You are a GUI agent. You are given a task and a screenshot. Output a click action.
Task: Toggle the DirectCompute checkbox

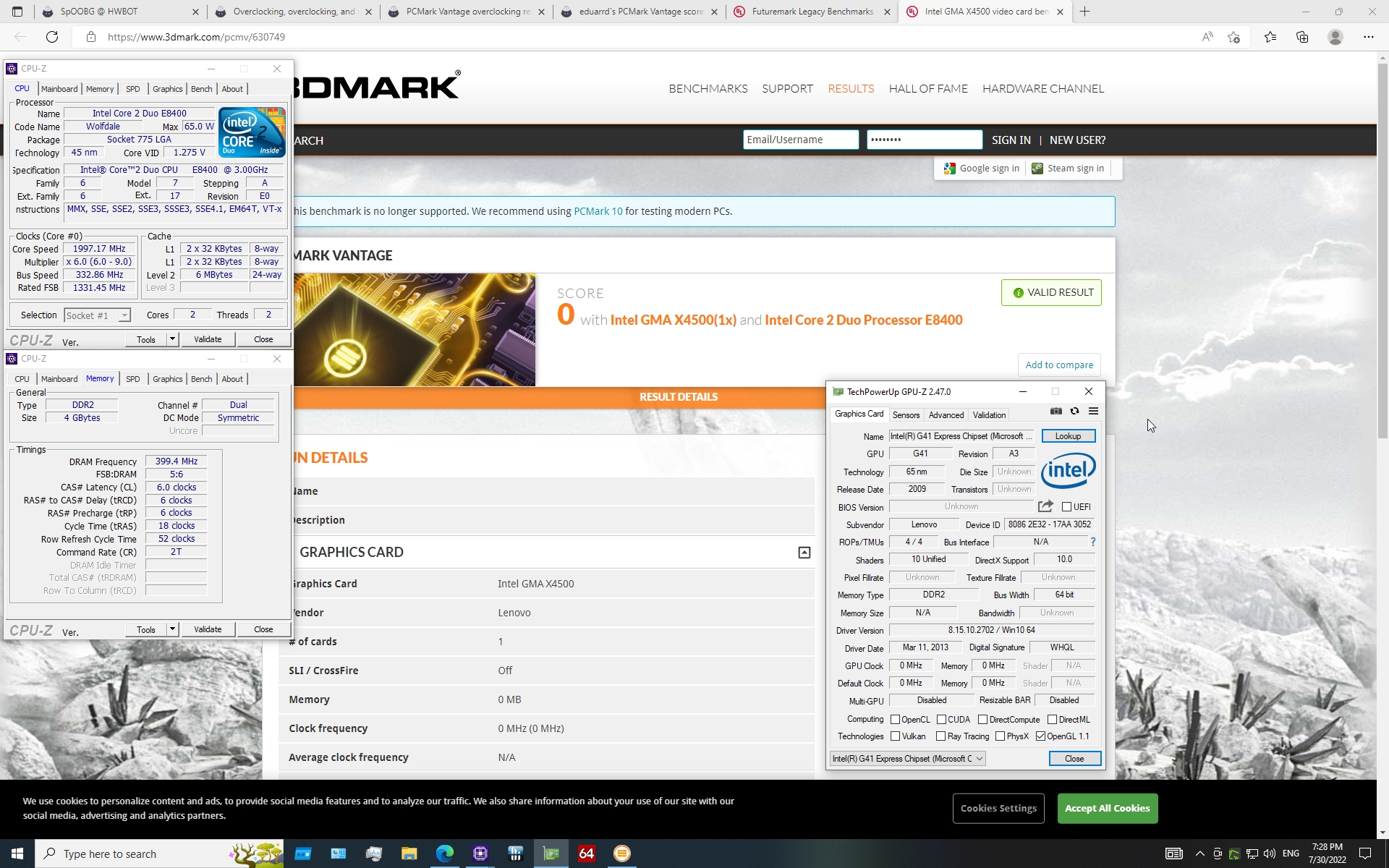pos(982,720)
